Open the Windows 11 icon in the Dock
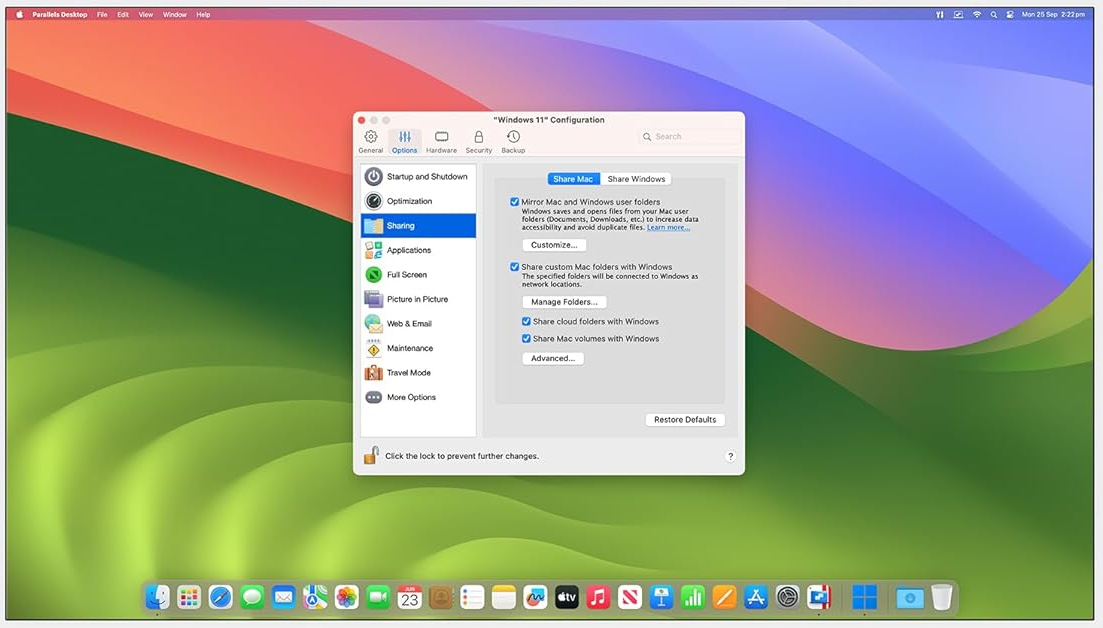Screen dimensions: 1103x628 pos(865,597)
